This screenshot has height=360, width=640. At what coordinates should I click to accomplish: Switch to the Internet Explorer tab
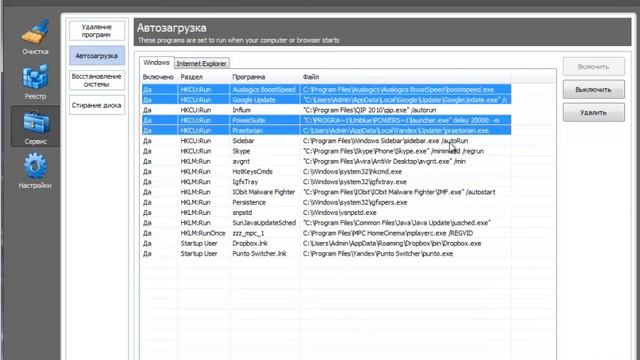click(201, 64)
